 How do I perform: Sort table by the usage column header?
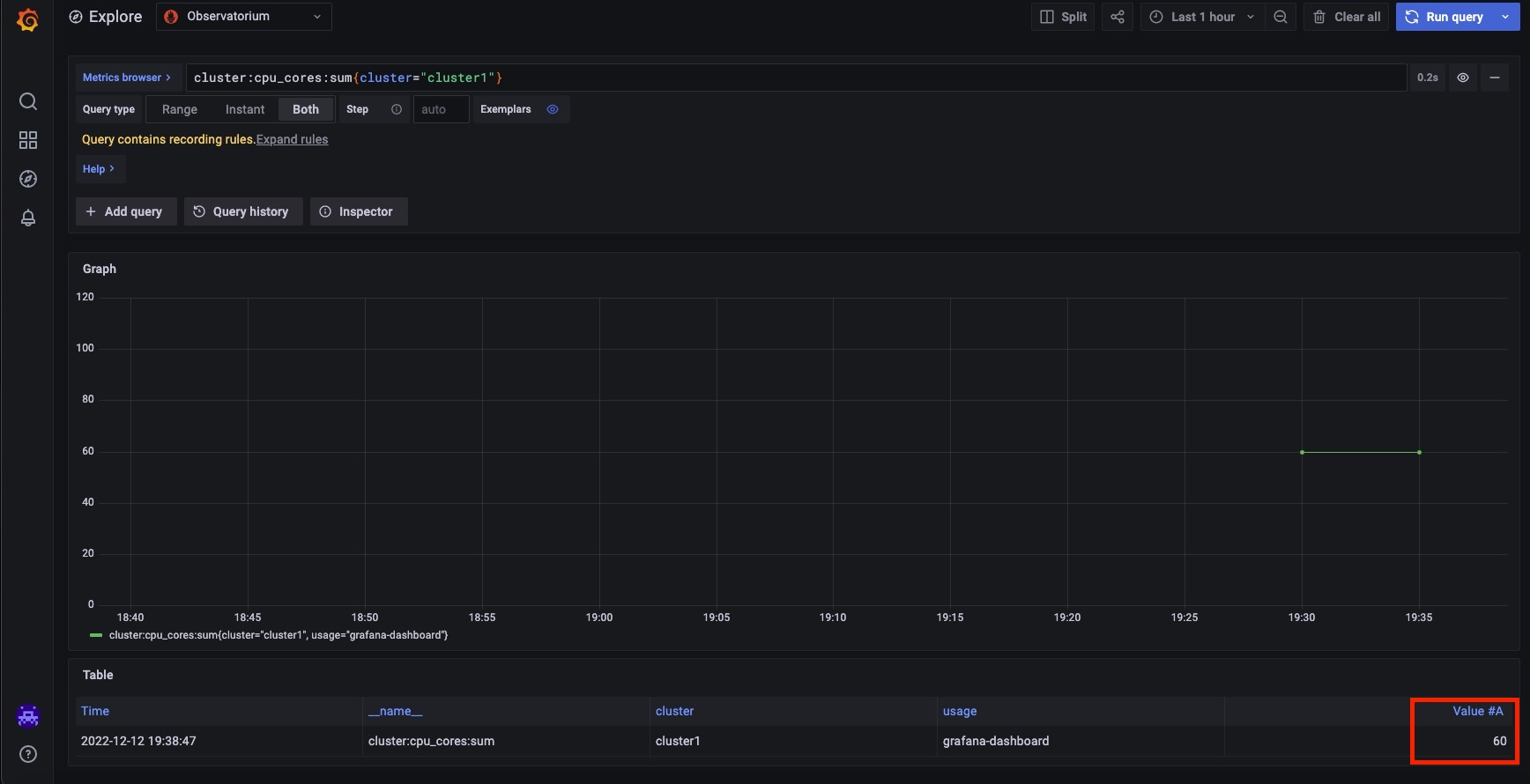pos(960,711)
